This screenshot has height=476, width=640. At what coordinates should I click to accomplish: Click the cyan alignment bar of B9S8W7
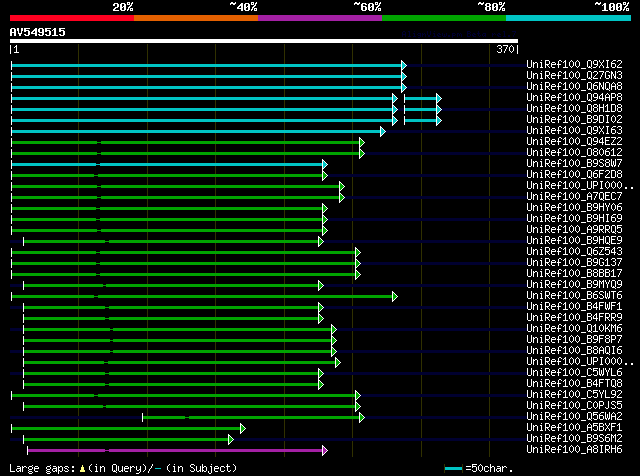[x=167, y=165]
